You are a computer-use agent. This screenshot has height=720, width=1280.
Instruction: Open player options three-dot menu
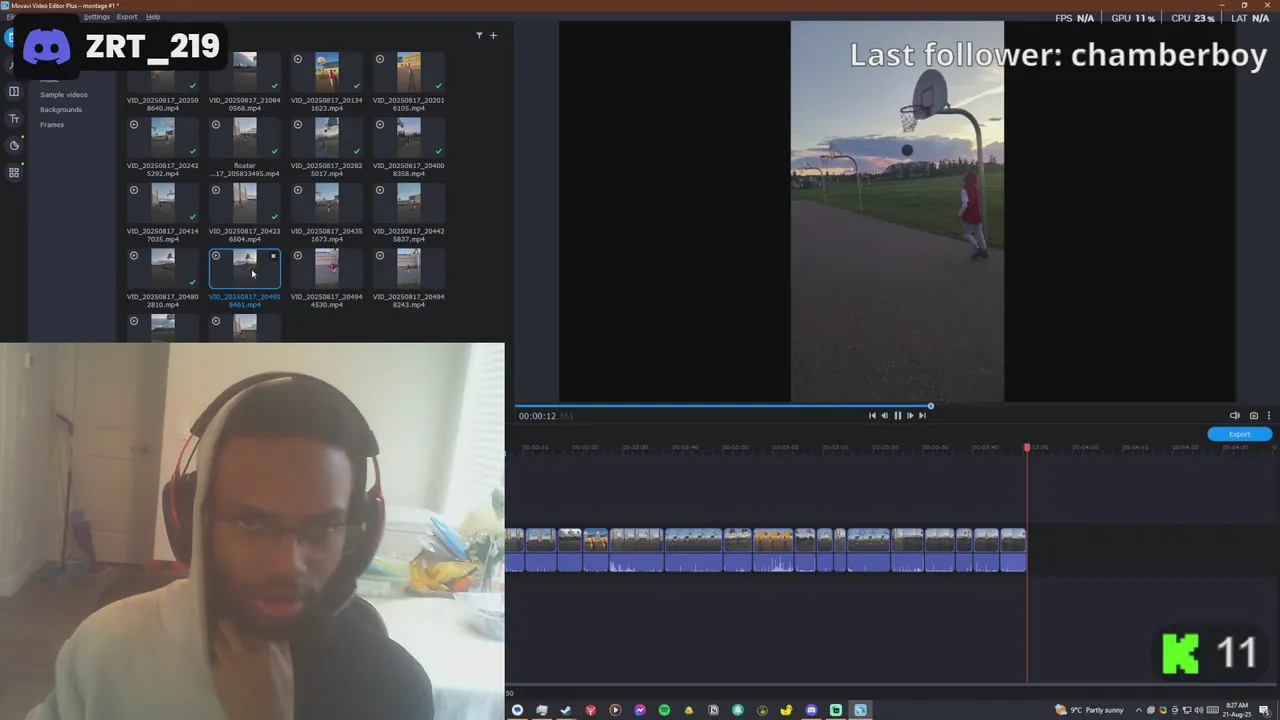click(x=1269, y=416)
